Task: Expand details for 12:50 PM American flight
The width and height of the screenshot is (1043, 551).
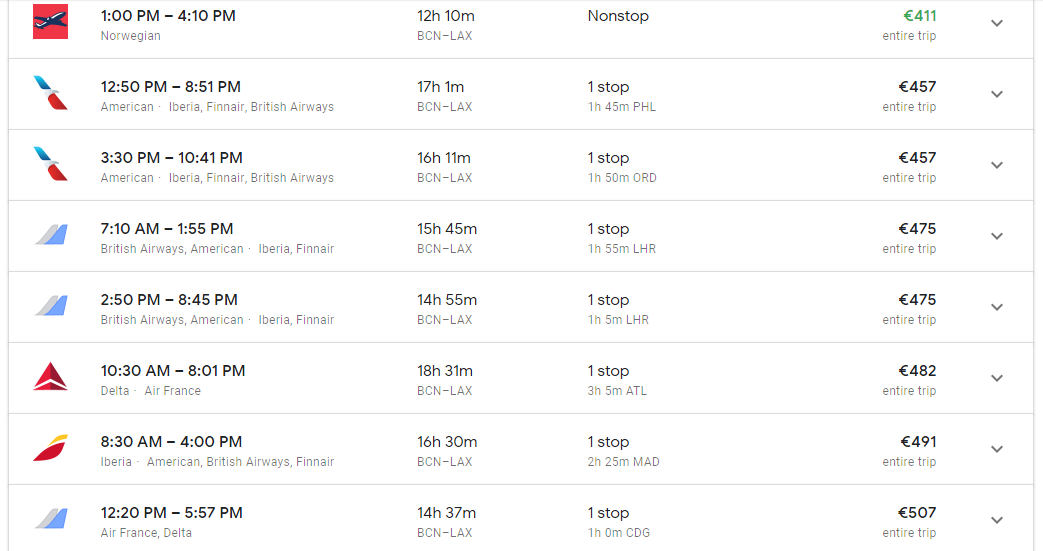Action: [996, 94]
